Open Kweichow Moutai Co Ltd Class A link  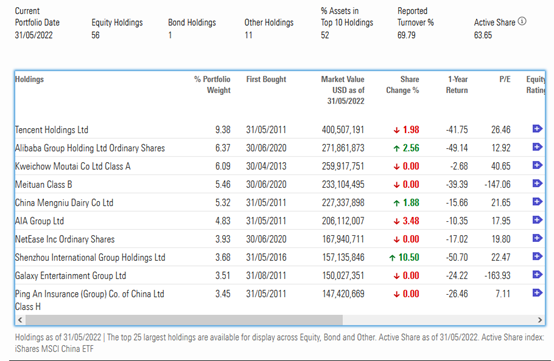pyautogui.click(x=73, y=166)
